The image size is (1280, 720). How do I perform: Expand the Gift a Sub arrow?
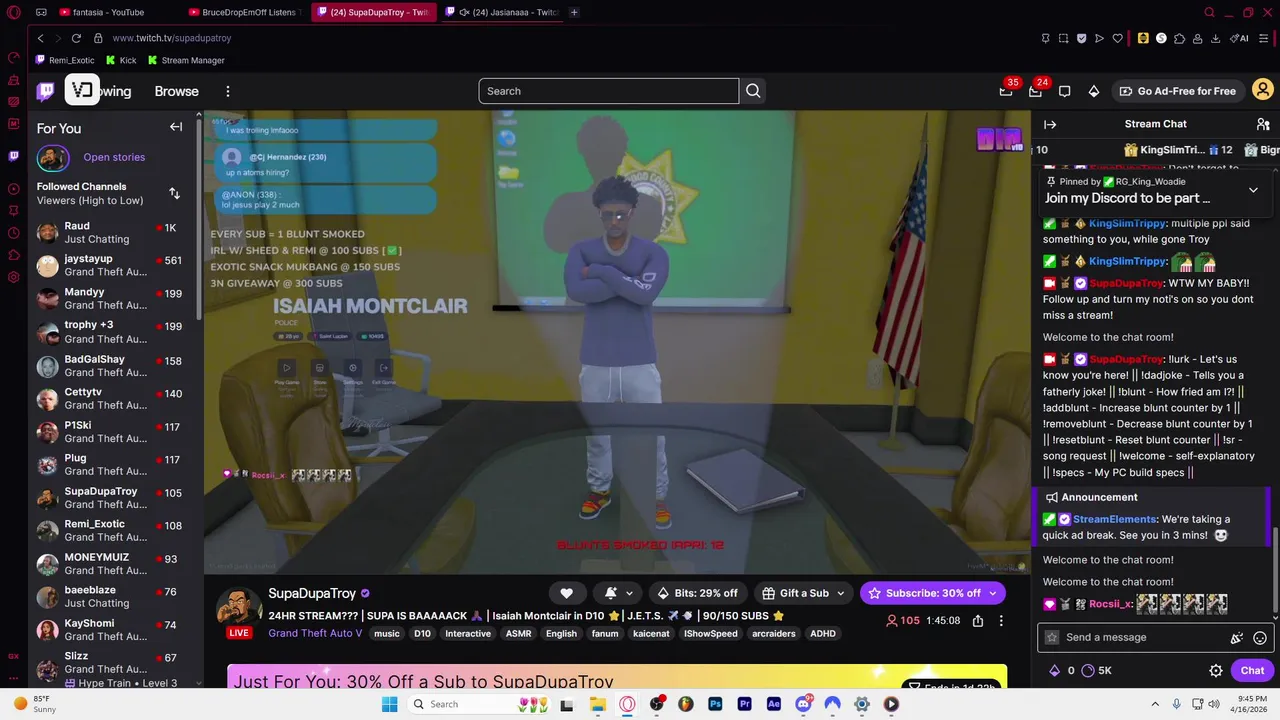(841, 593)
